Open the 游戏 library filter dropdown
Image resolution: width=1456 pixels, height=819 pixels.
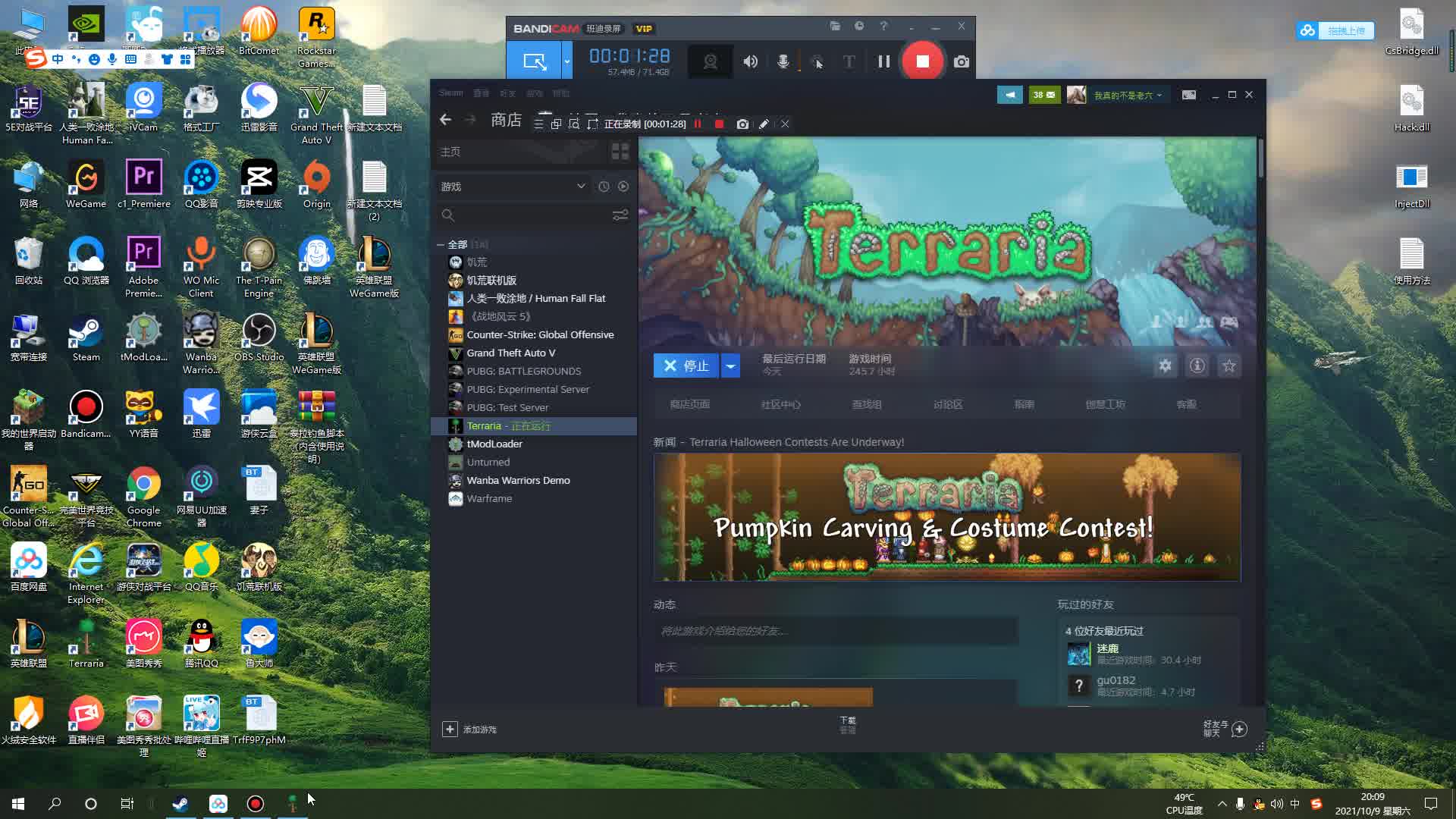click(x=513, y=187)
